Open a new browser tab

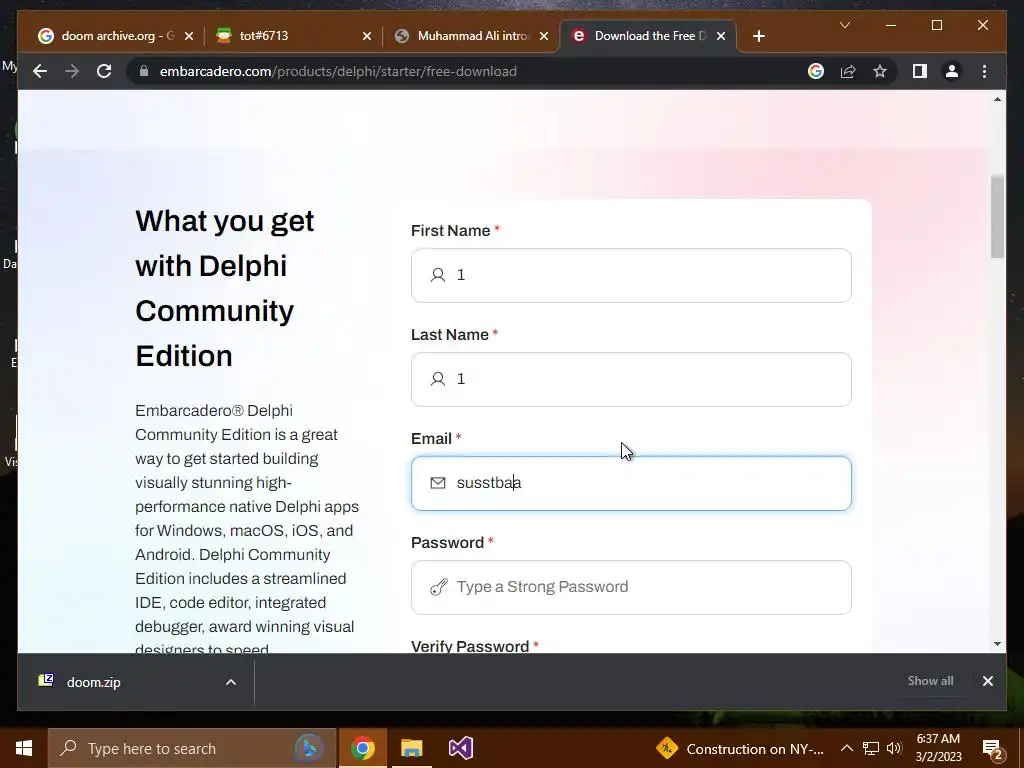(x=758, y=36)
